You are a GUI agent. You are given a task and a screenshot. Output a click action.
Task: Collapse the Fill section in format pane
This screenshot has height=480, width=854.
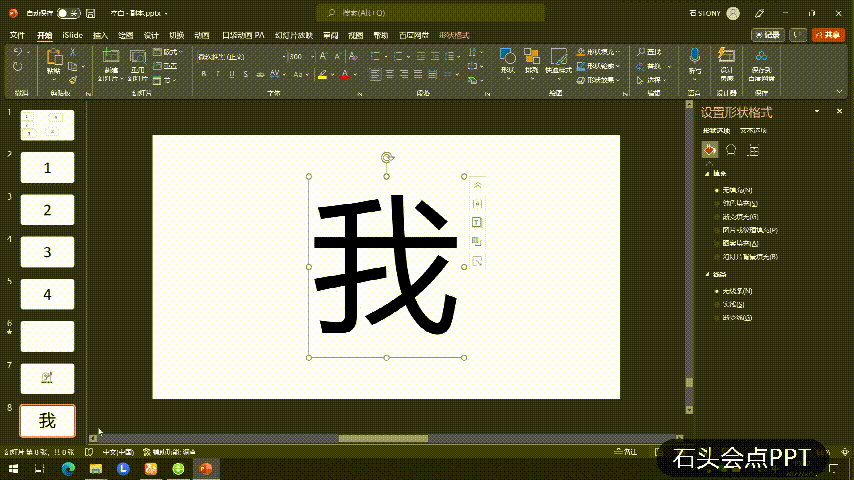707,173
